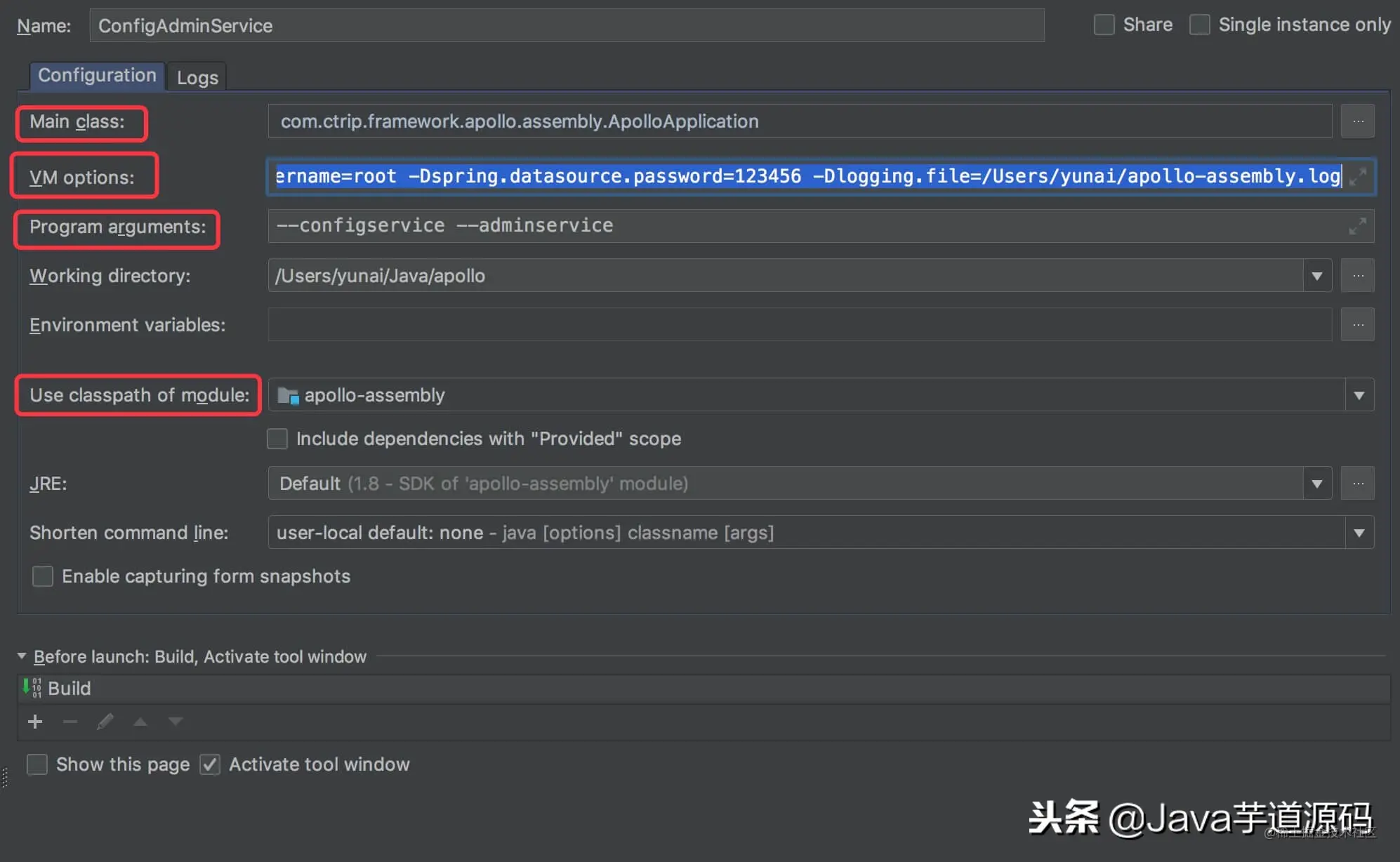The image size is (1400, 862).
Task: Click the remove (-) button in Before launch
Action: pos(69,721)
